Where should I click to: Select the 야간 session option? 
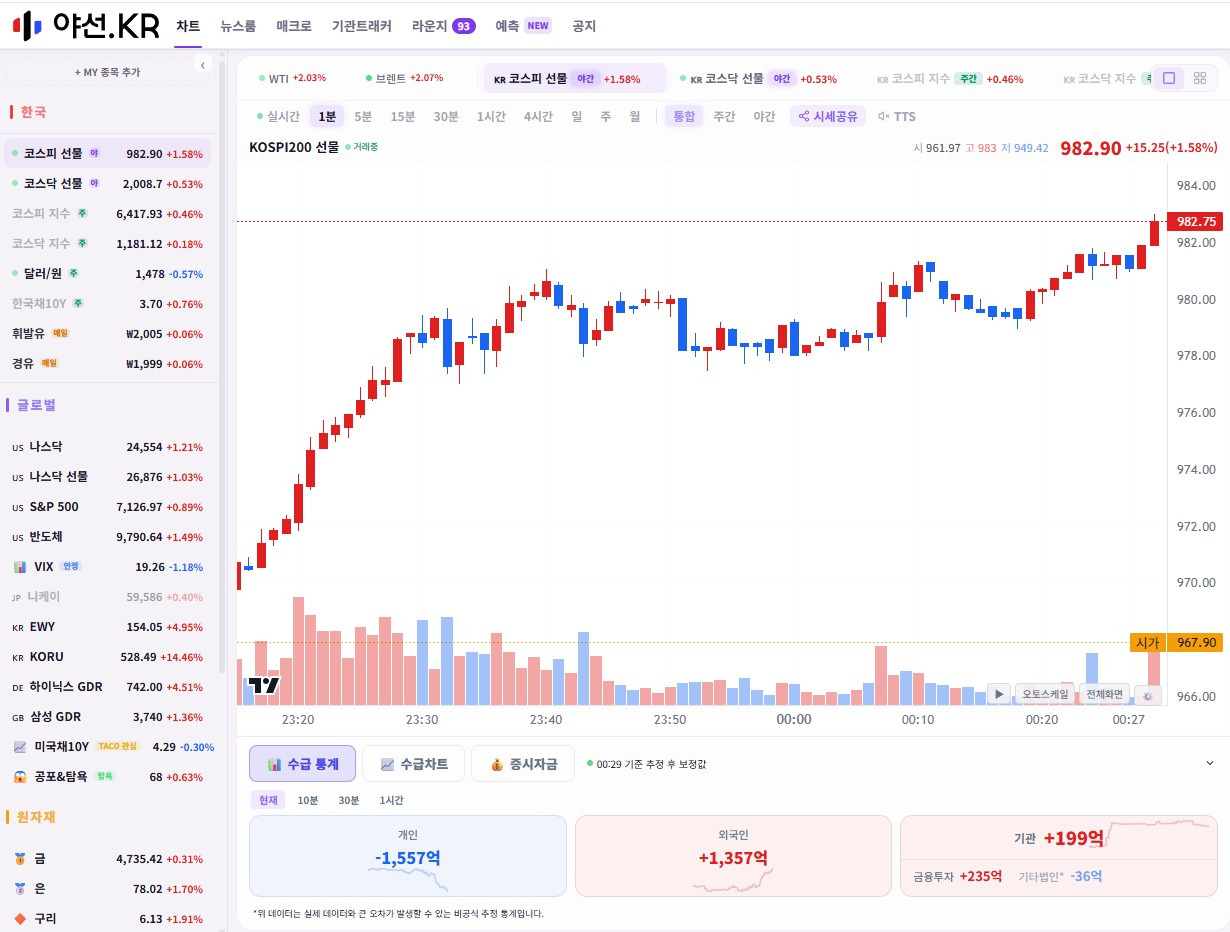coord(764,117)
